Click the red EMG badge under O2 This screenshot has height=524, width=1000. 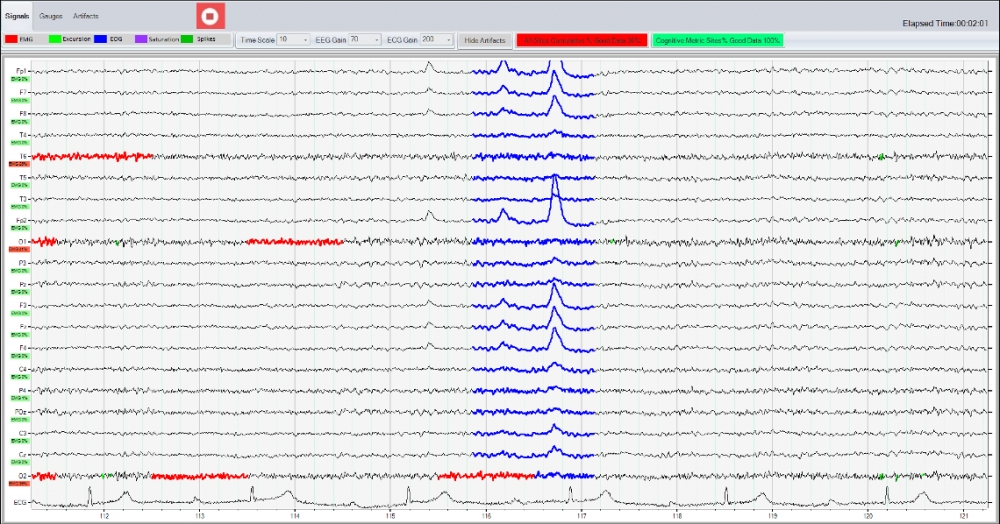click(18, 484)
